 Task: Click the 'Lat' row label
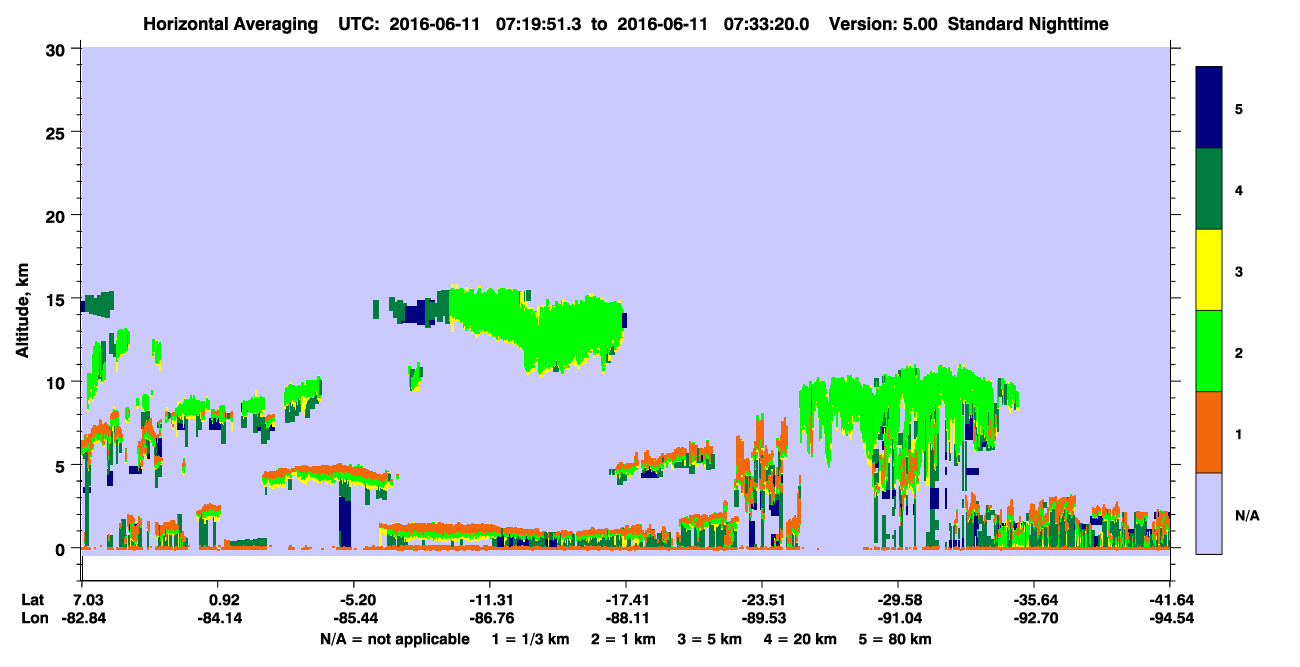tap(32, 600)
